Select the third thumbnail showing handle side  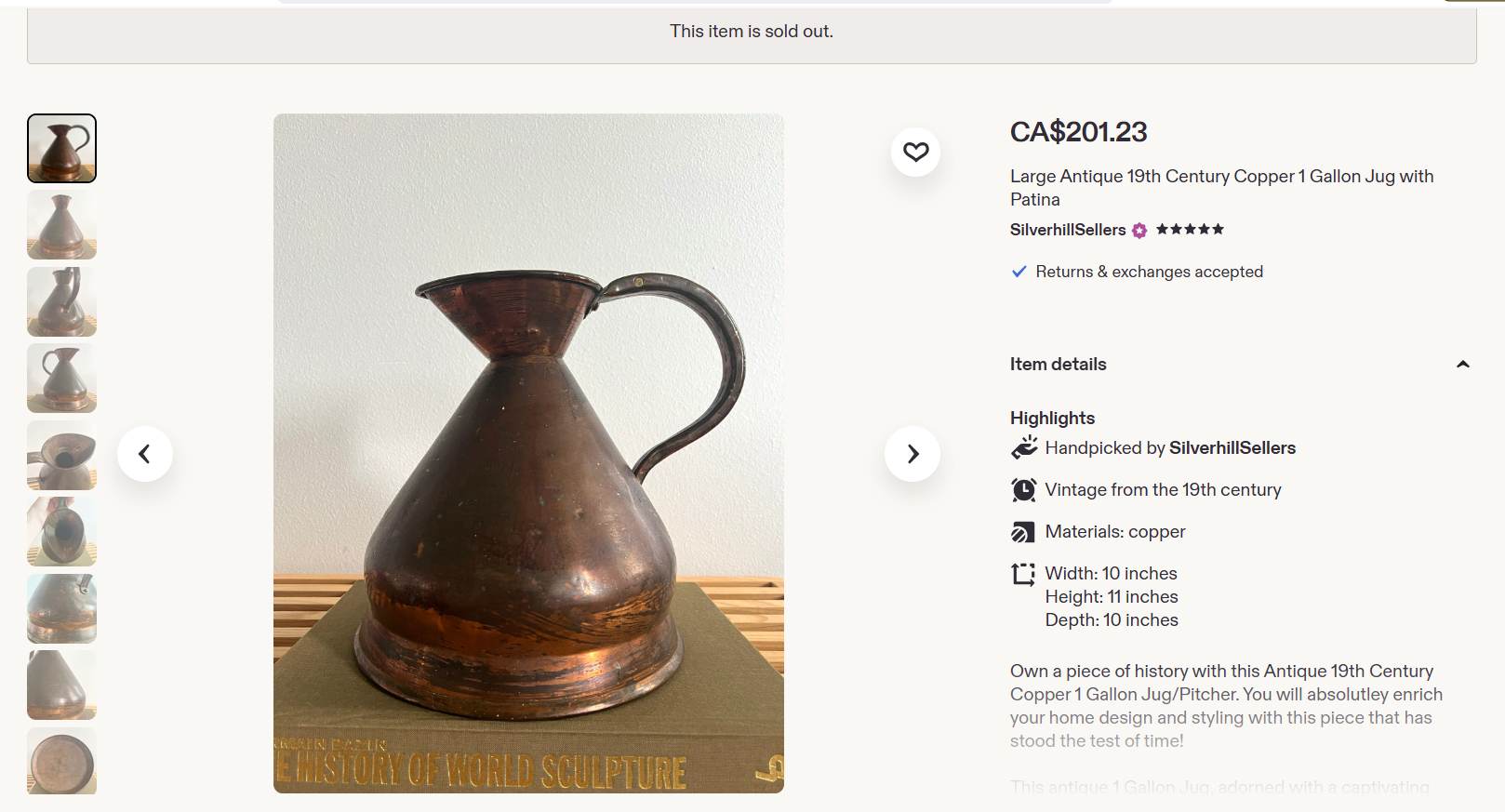[x=61, y=302]
